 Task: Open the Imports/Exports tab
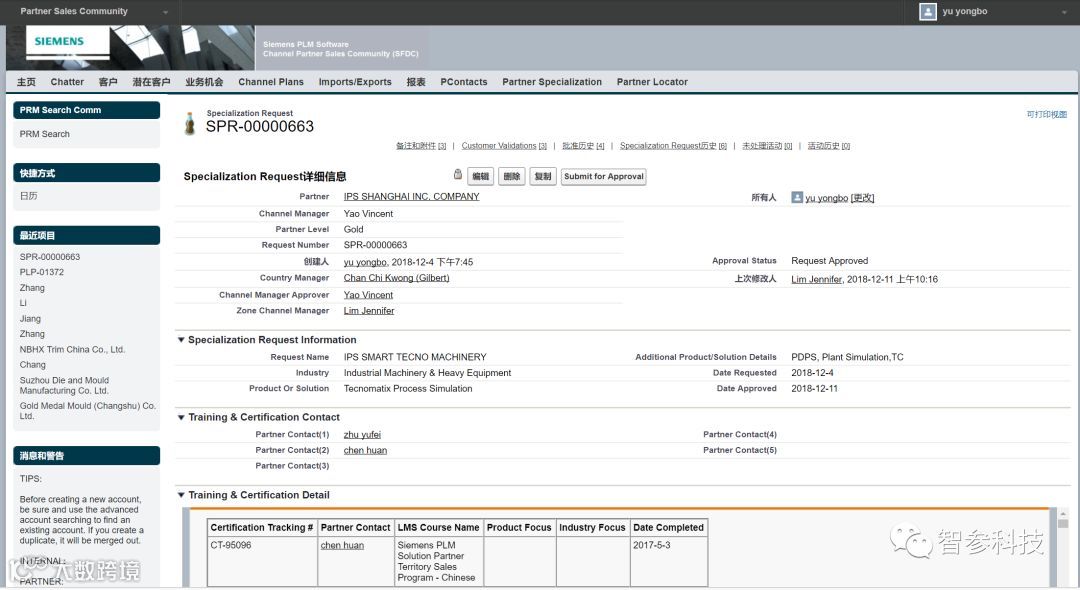[355, 82]
